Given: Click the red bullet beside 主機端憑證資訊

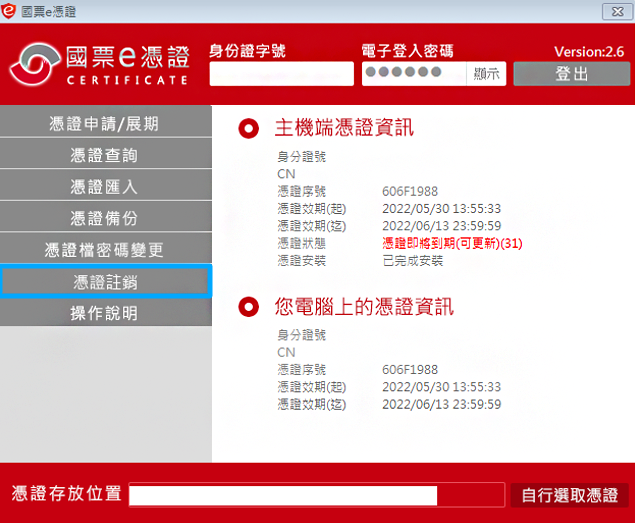Looking at the screenshot, I should (249, 128).
